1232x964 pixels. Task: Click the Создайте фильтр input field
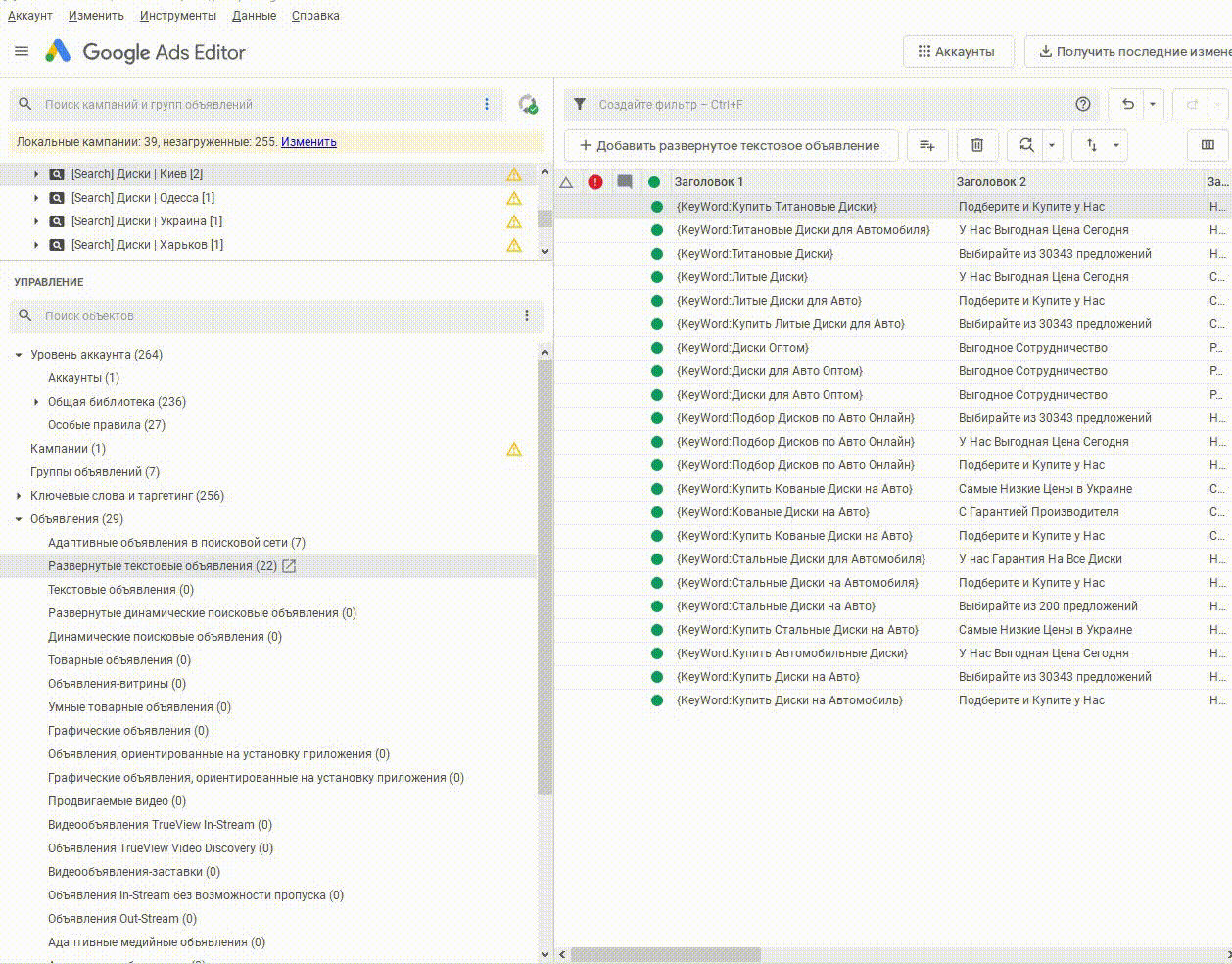(823, 105)
